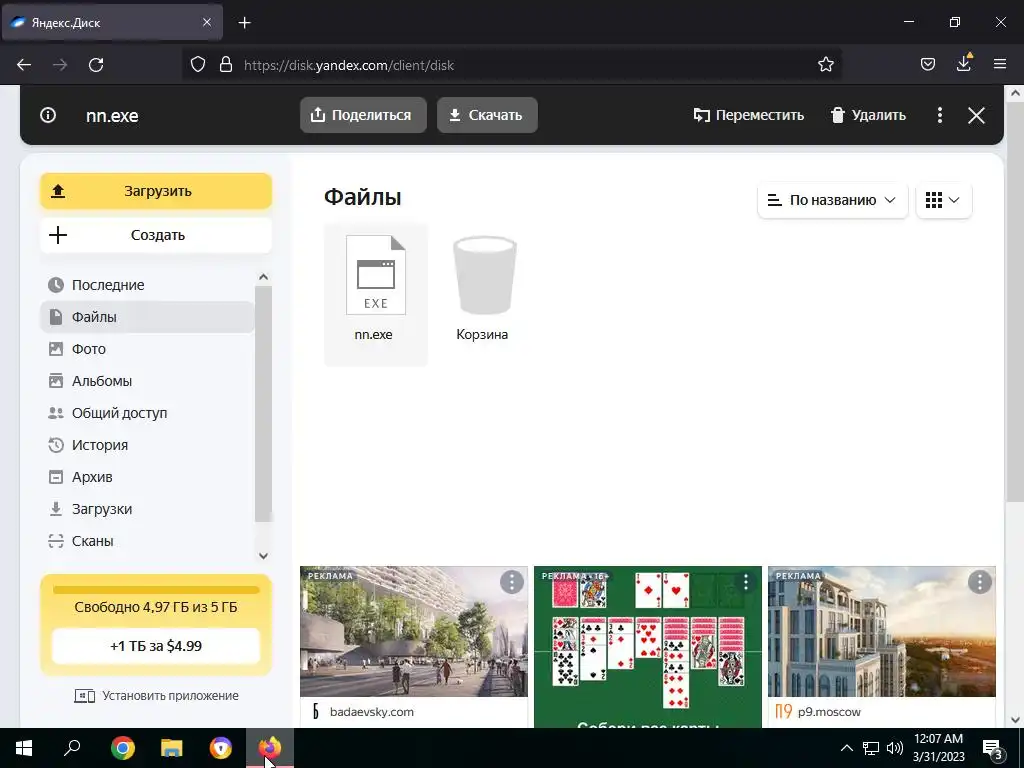The height and width of the screenshot is (768, 1024).
Task: Open ad options on p9.moscow ad
Action: coord(980,582)
